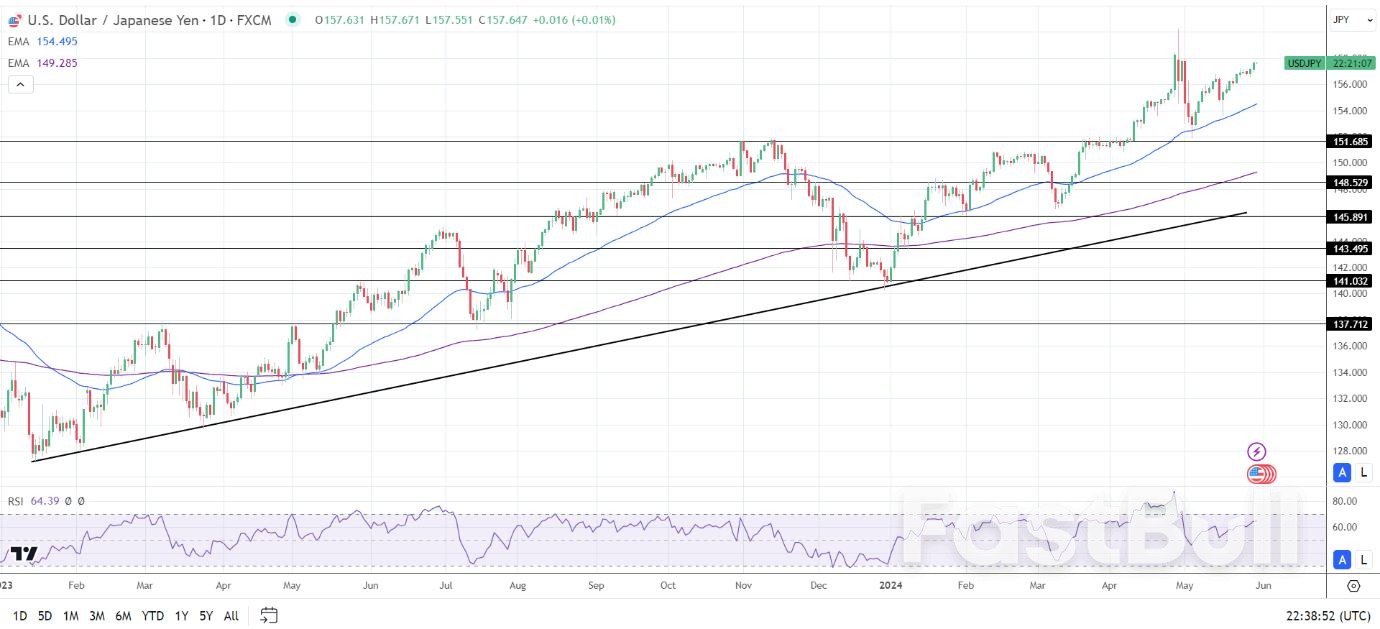Click the US flag economic events icon

pyautogui.click(x=1260, y=474)
